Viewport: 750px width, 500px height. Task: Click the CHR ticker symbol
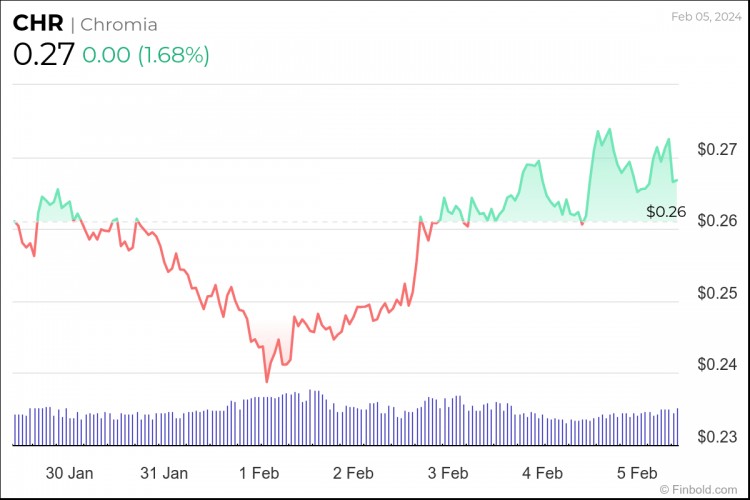click(x=38, y=24)
